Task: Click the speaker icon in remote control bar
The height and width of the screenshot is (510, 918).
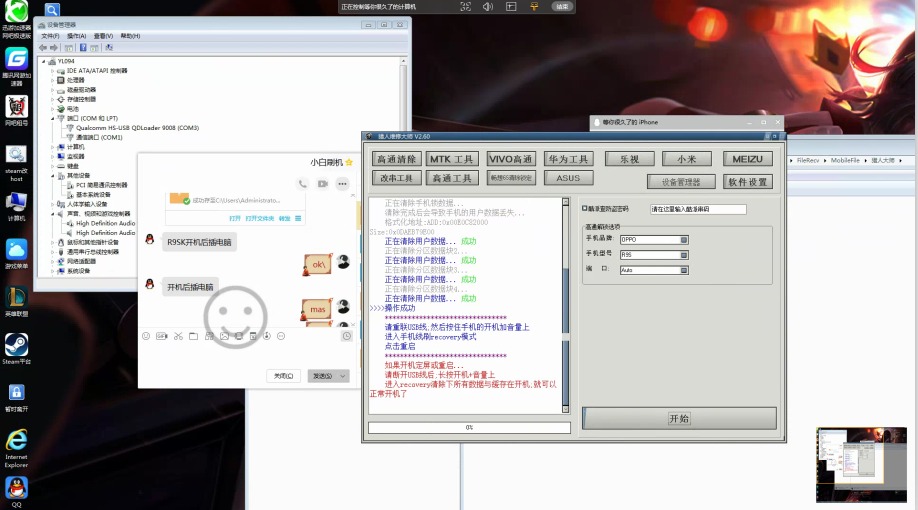Action: [x=488, y=6]
